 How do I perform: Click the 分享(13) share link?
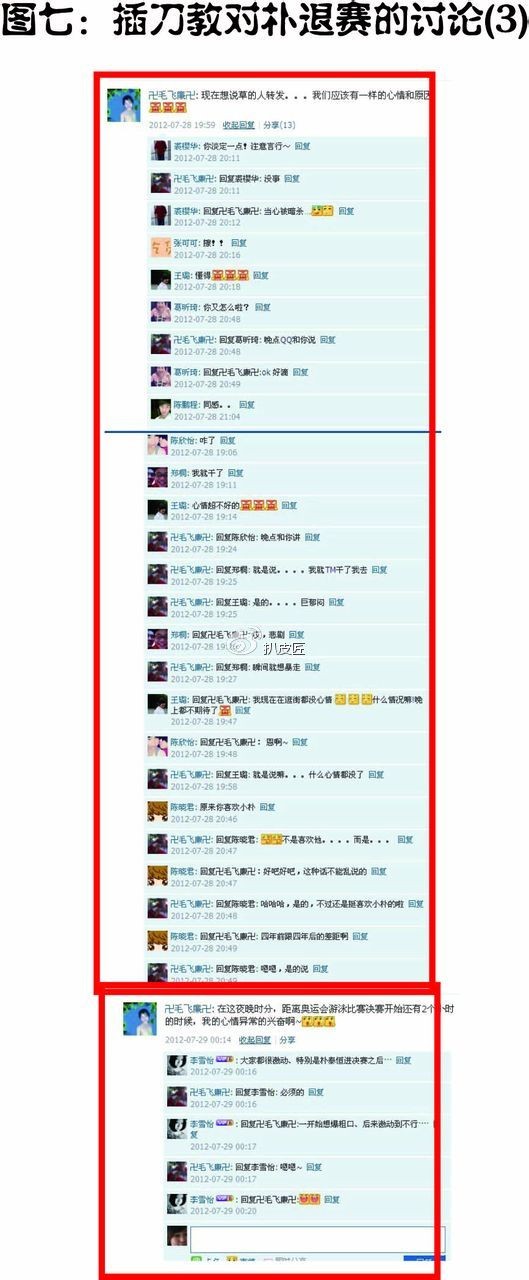tap(279, 125)
